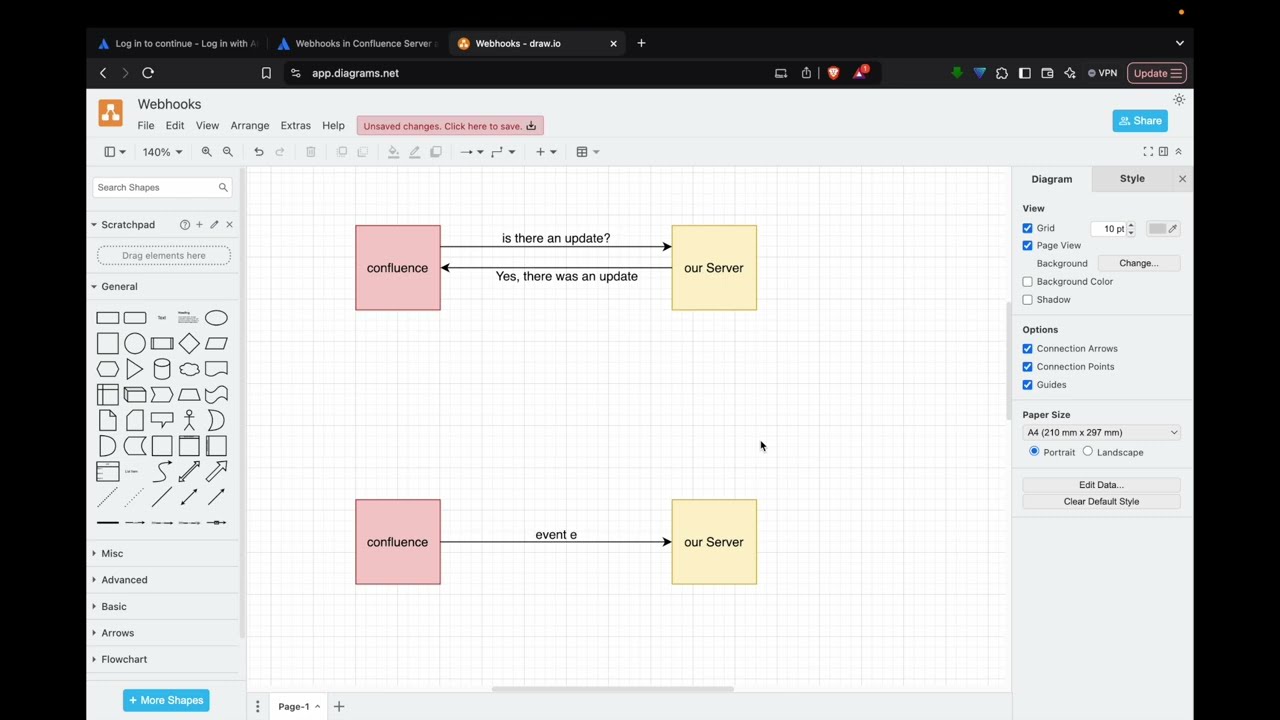
Task: Select the Landscape radio button
Action: [1088, 452]
